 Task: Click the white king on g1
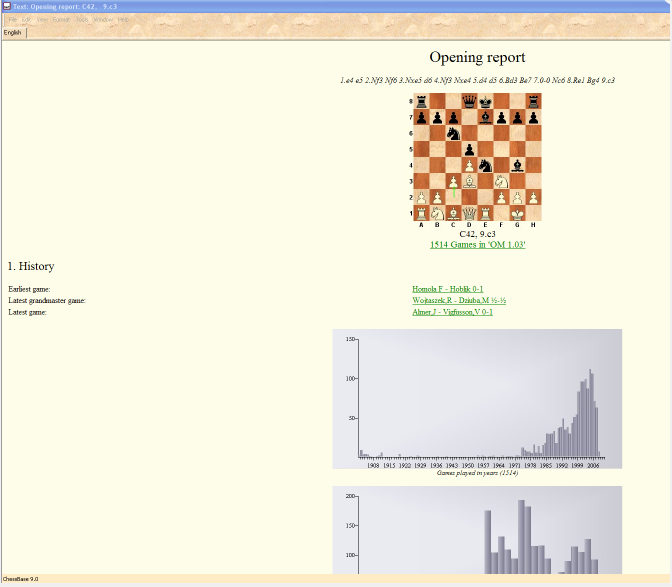coord(517,213)
